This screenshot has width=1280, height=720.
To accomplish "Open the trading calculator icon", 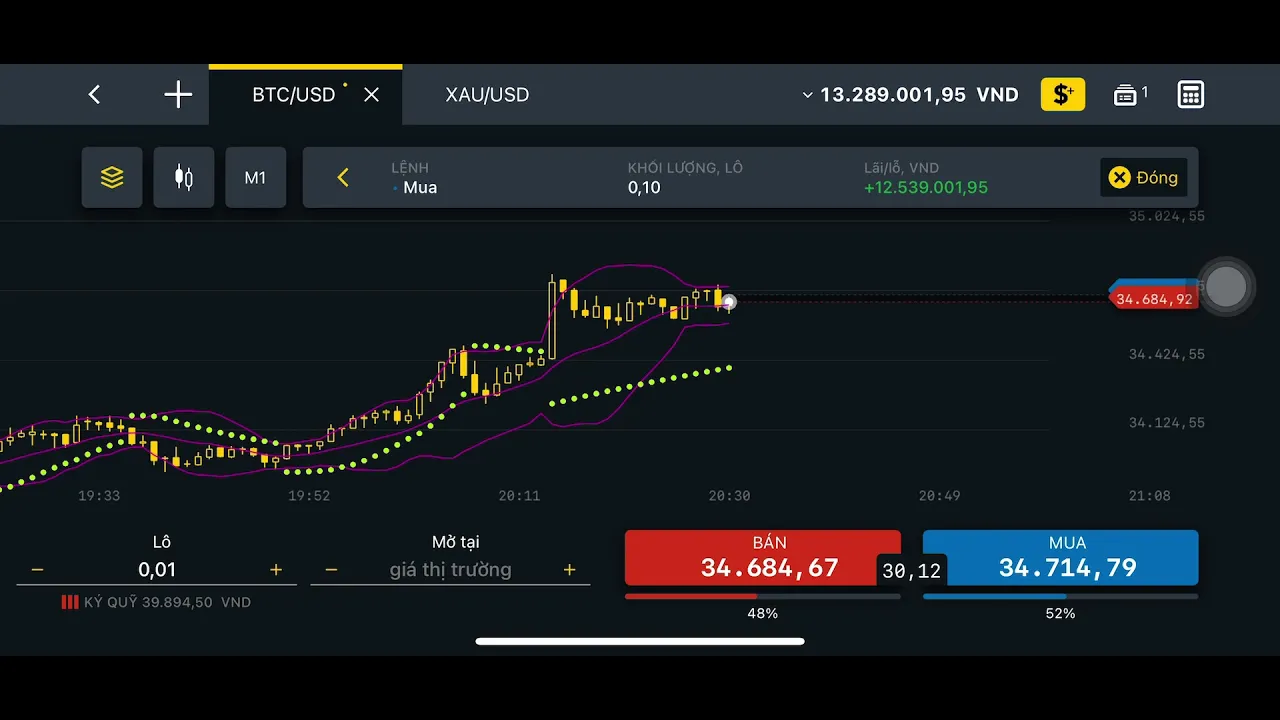I will pyautogui.click(x=1190, y=94).
